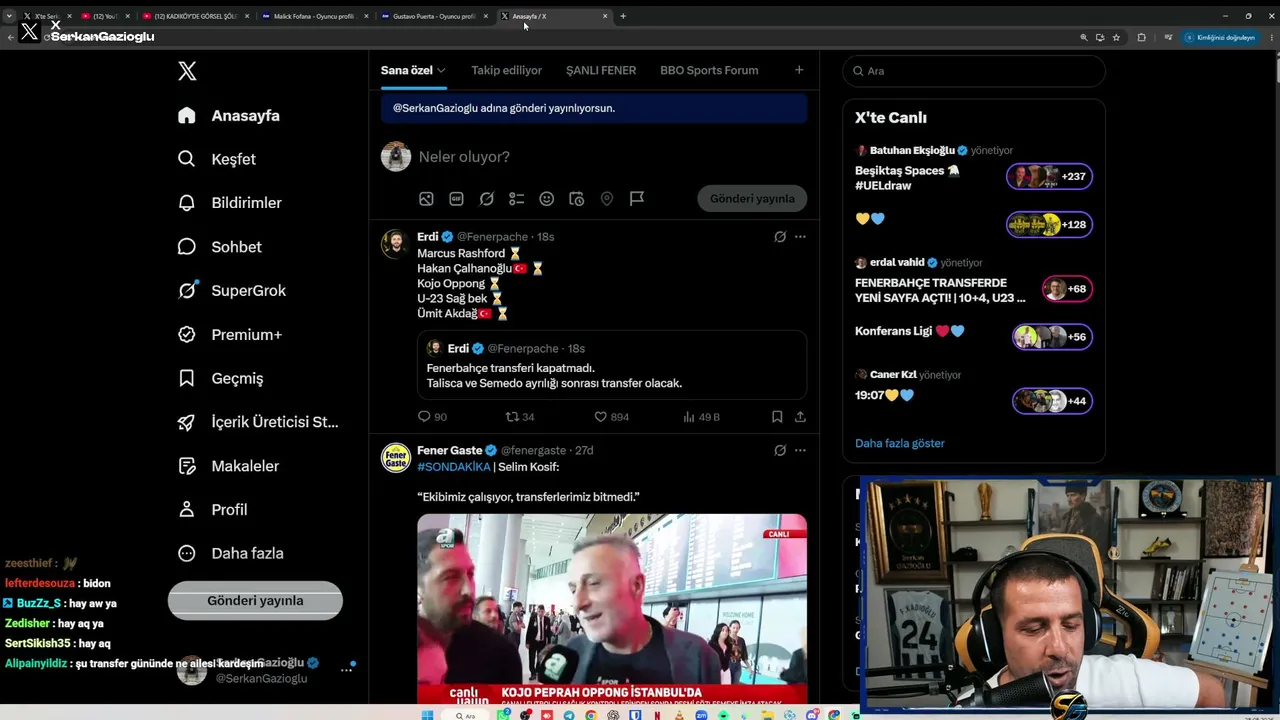The height and width of the screenshot is (720, 1280).
Task: Play the Kojo Peprah Oppong video
Action: click(x=612, y=611)
